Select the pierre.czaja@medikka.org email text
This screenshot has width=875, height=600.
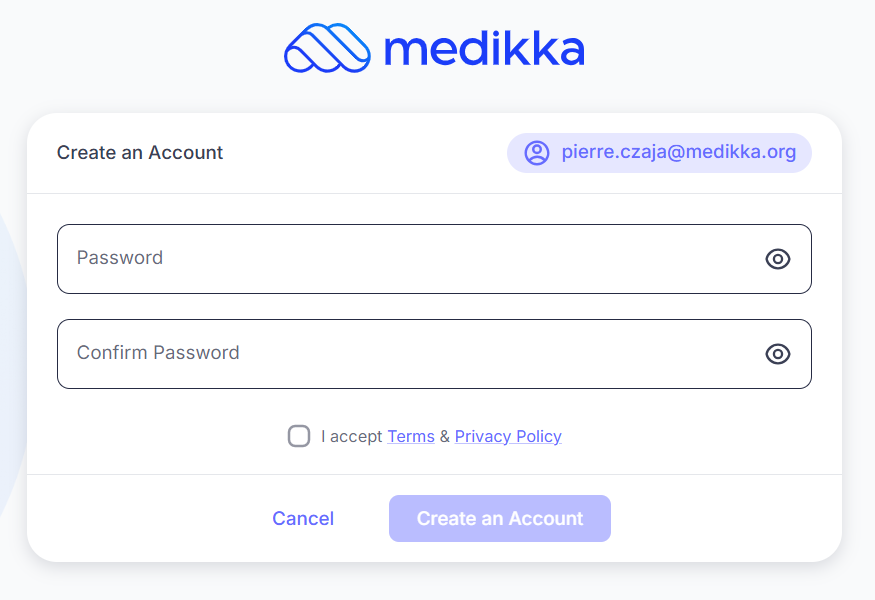pos(678,153)
